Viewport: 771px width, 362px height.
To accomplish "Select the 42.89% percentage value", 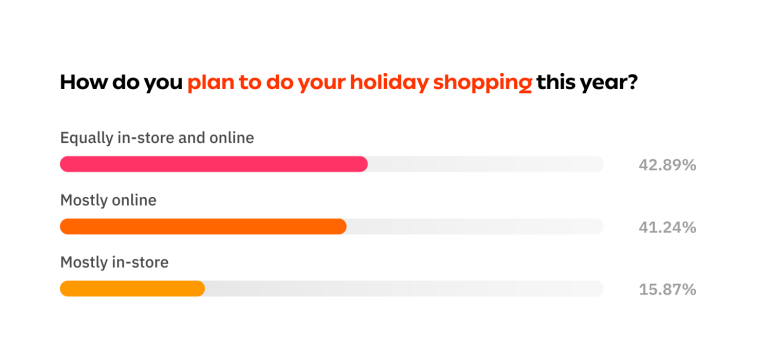I will 667,165.
